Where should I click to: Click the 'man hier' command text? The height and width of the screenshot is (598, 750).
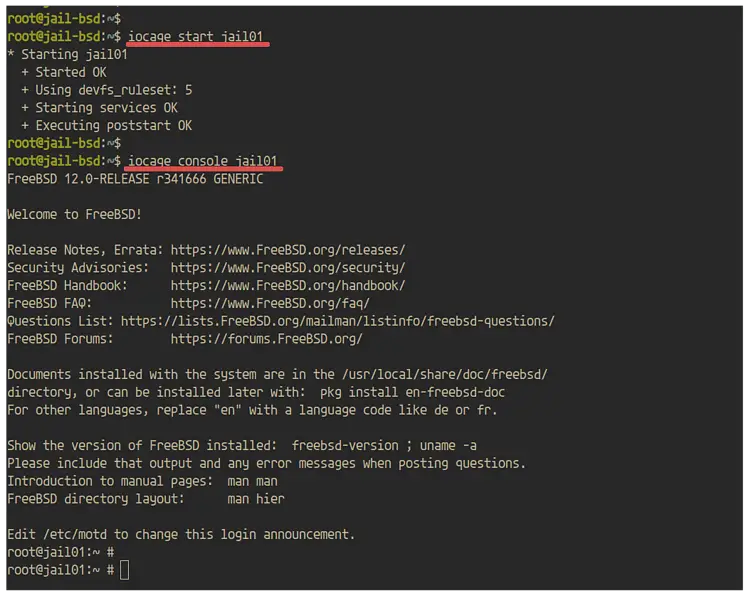(256, 499)
